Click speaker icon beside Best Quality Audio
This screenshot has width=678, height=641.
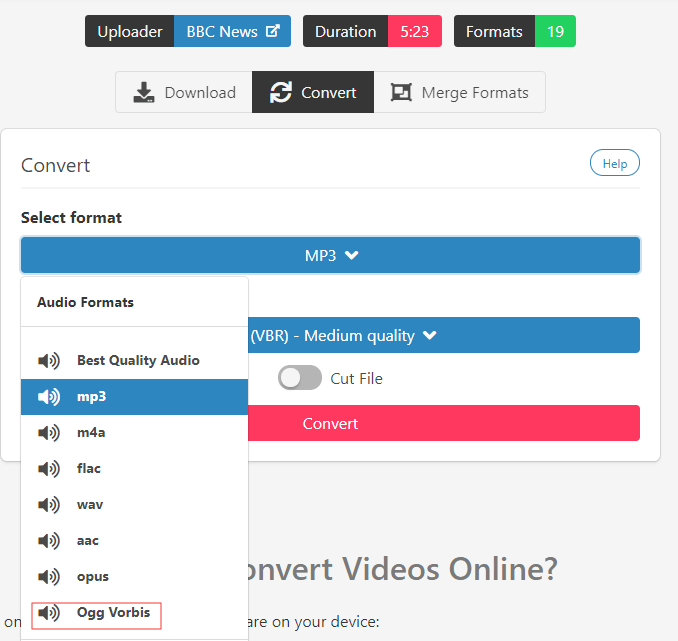coord(49,360)
